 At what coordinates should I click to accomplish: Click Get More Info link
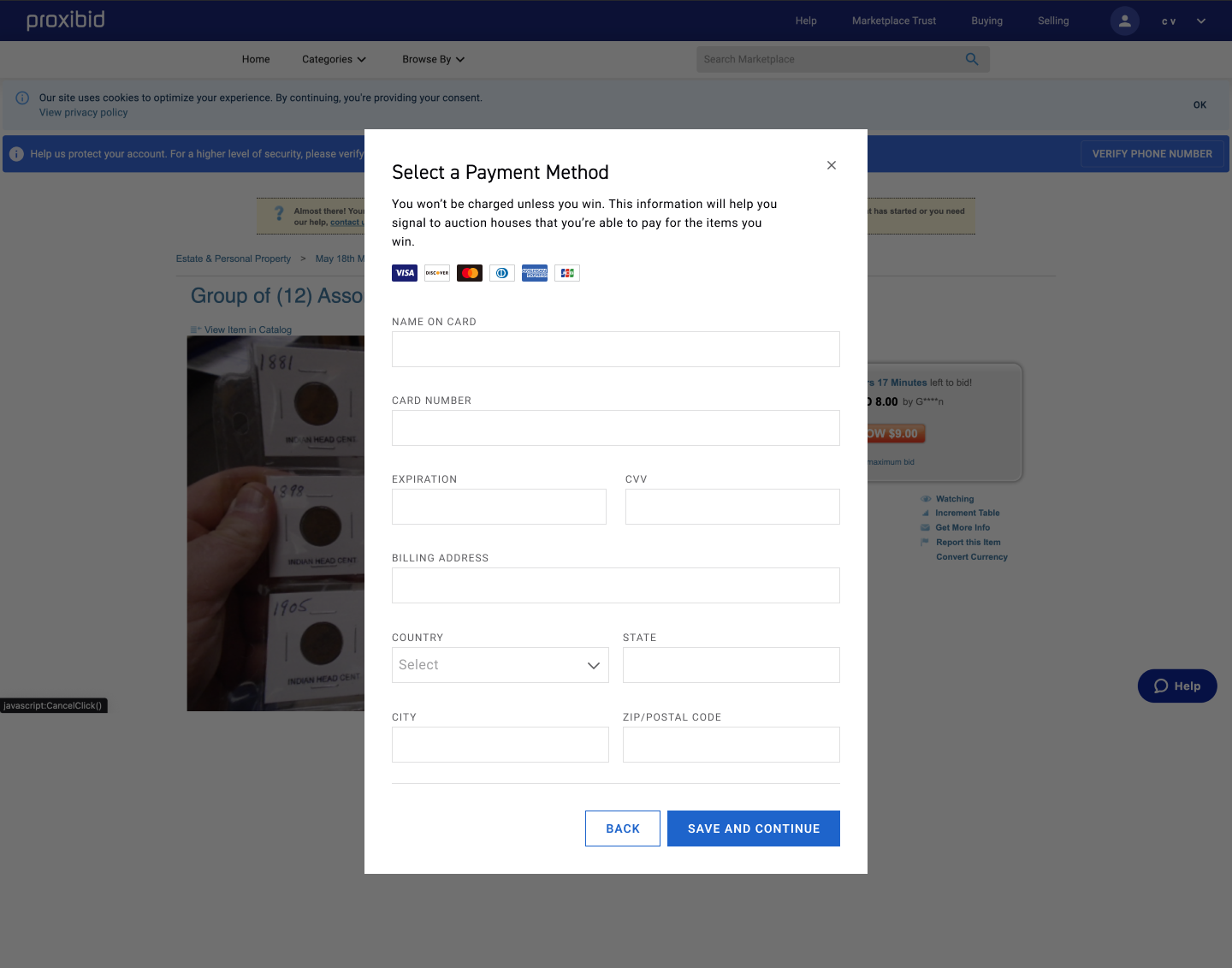pyautogui.click(x=962, y=527)
